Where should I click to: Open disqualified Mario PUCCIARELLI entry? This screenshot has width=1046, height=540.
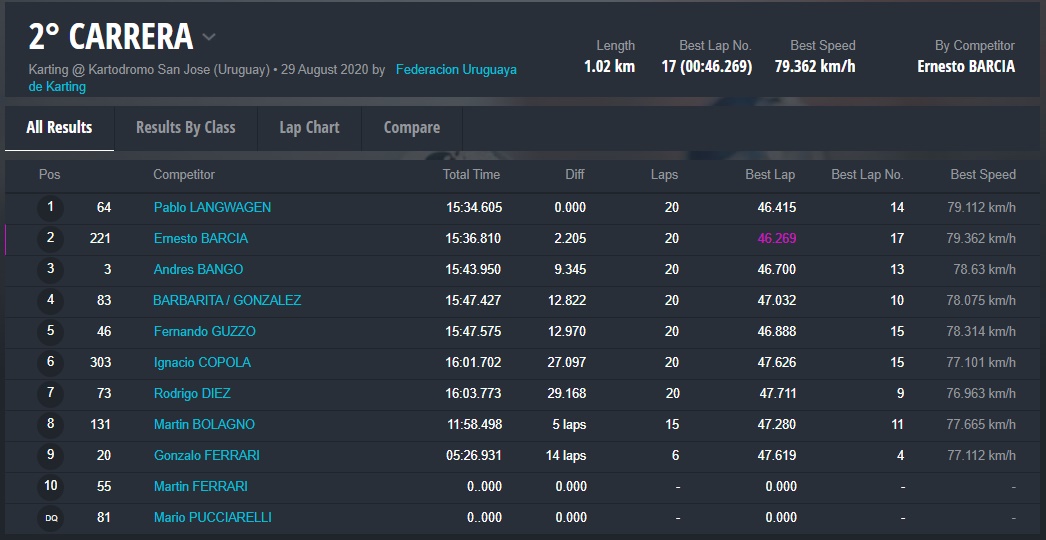click(x=212, y=517)
